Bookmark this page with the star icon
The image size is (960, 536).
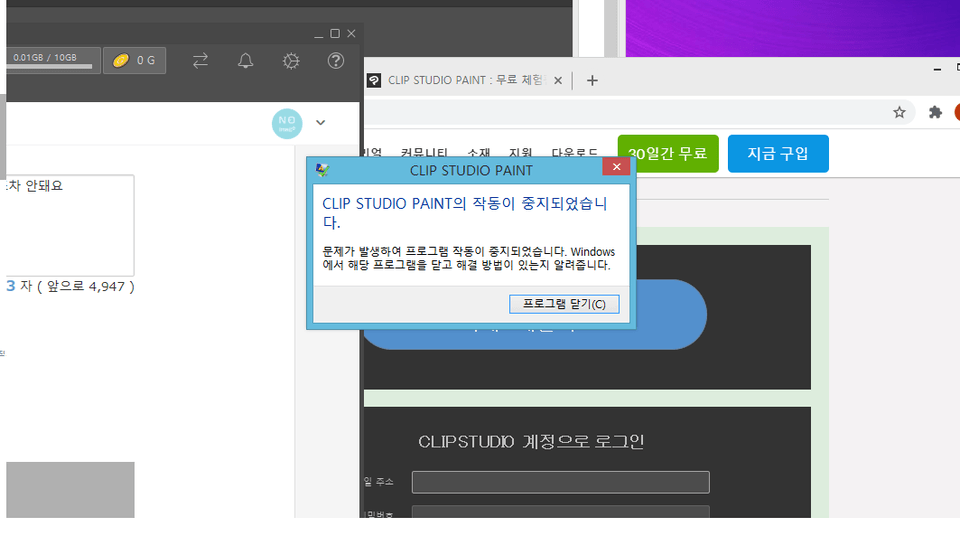pos(899,112)
